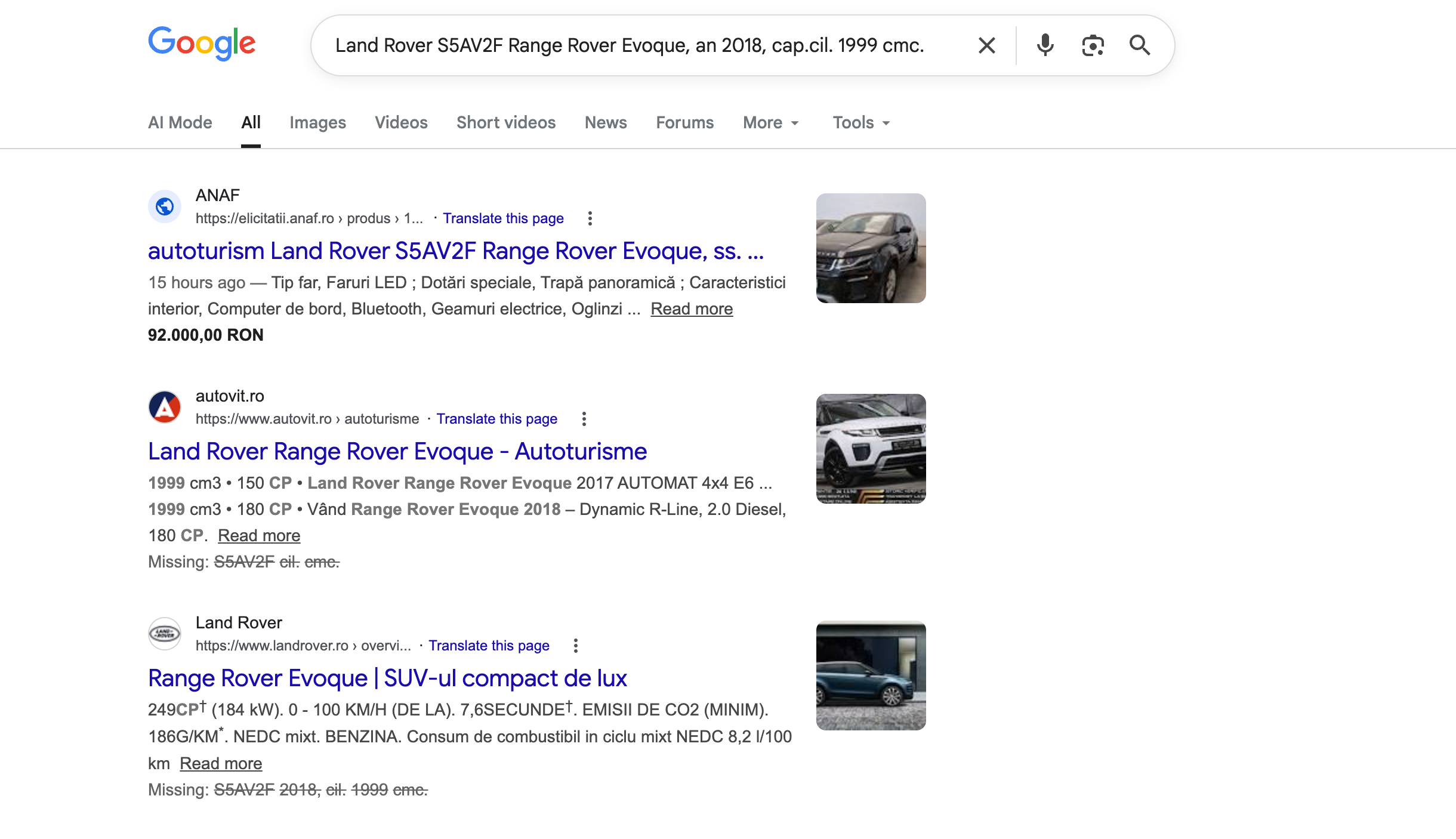Click the magnifying glass search button
Image resolution: width=1456 pixels, height=839 pixels.
coord(1140,45)
